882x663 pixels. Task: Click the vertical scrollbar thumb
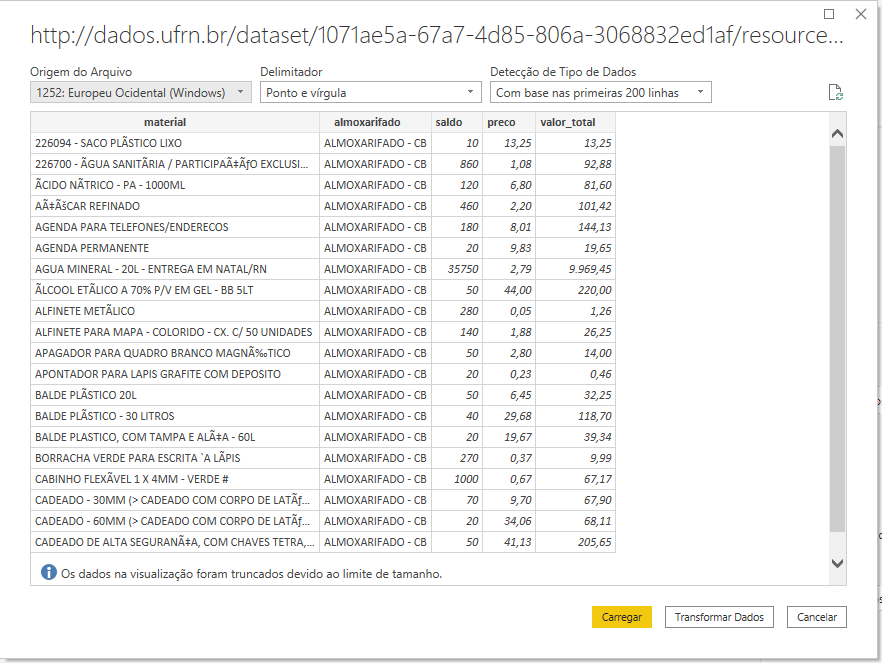coord(837,337)
